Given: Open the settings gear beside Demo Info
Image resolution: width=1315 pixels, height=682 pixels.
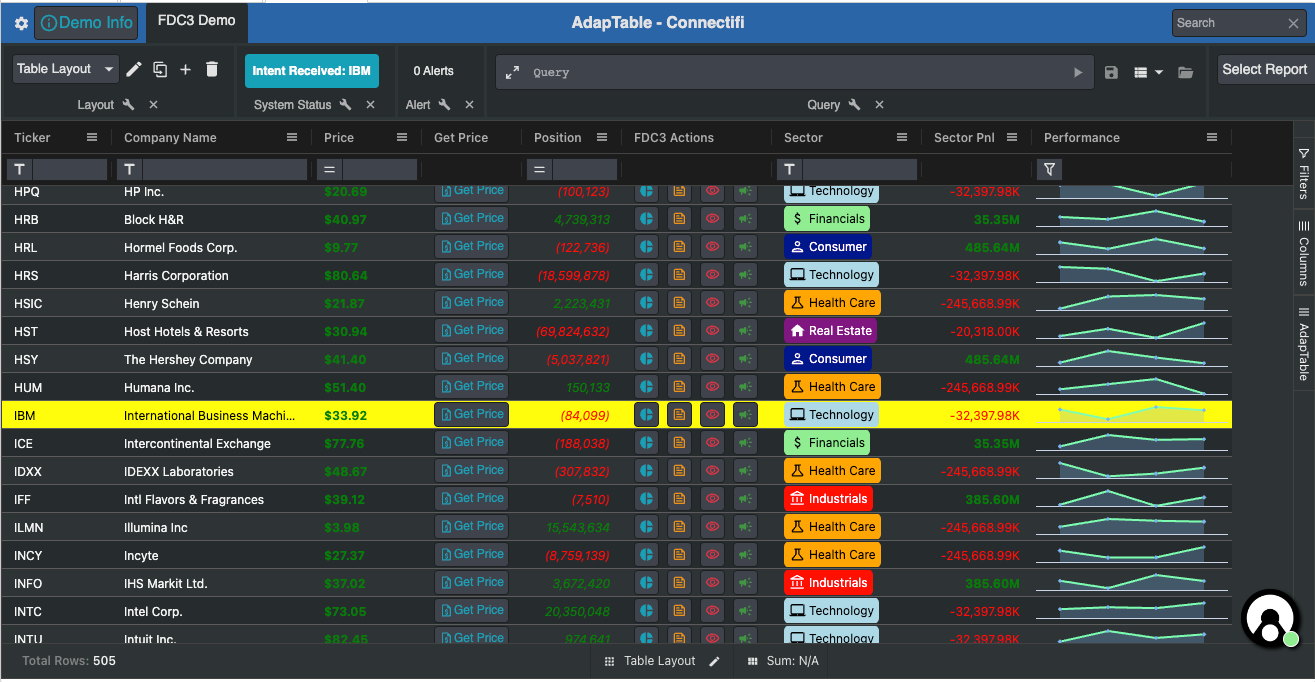Looking at the screenshot, I should coord(21,23).
